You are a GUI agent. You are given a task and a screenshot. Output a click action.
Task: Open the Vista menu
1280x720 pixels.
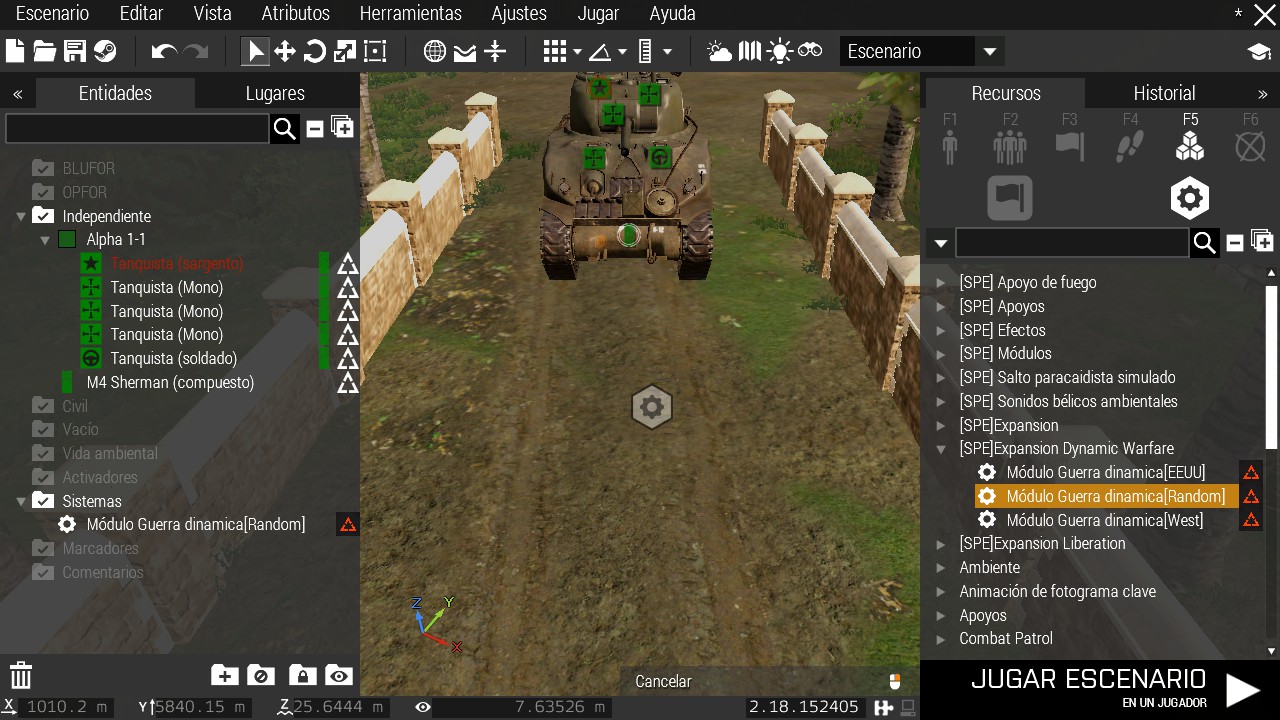click(x=212, y=14)
